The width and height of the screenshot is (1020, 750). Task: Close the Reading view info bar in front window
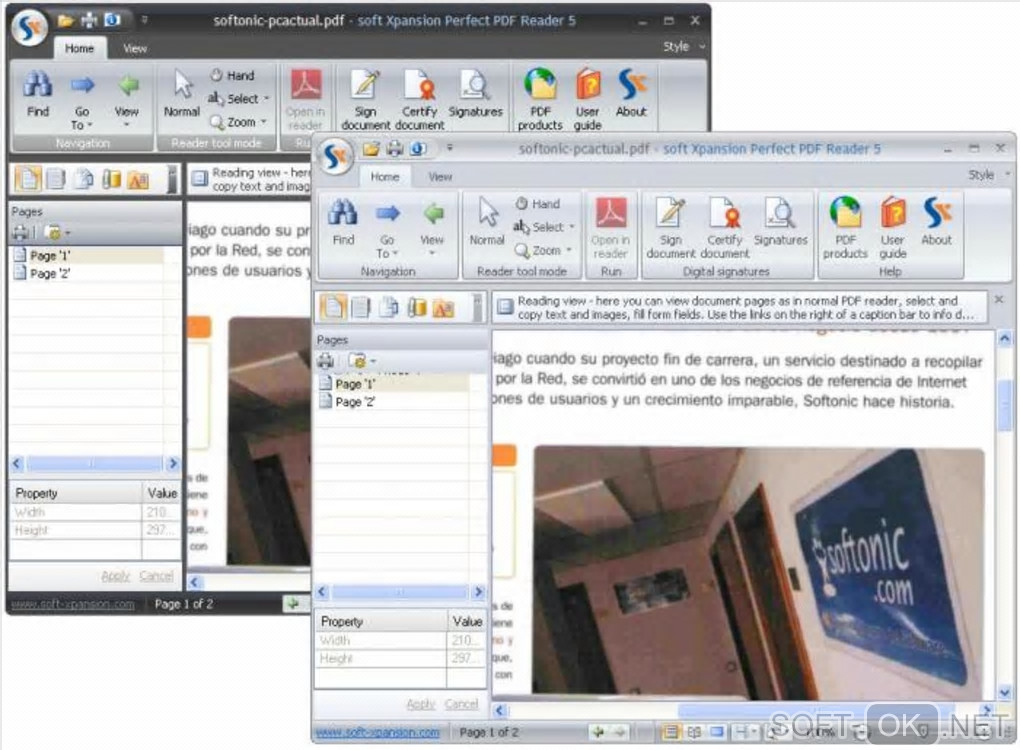(1000, 300)
